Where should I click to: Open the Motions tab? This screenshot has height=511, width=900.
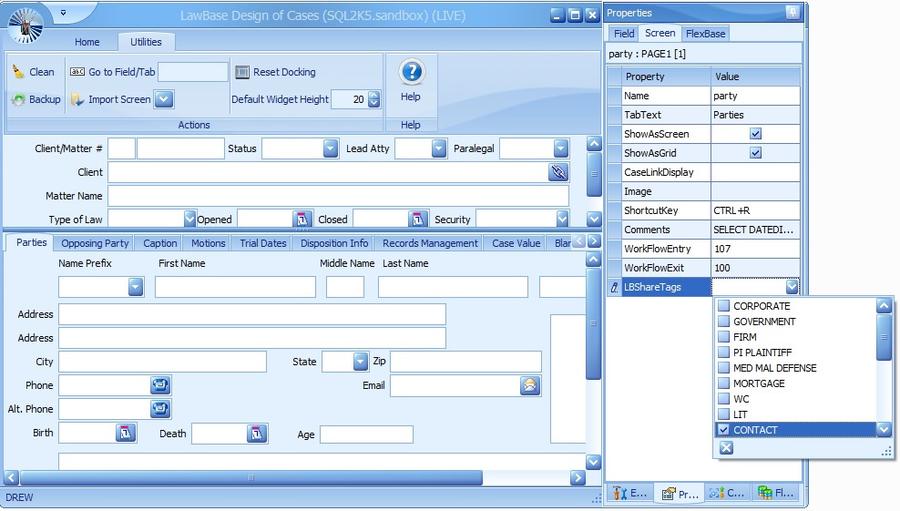click(208, 243)
